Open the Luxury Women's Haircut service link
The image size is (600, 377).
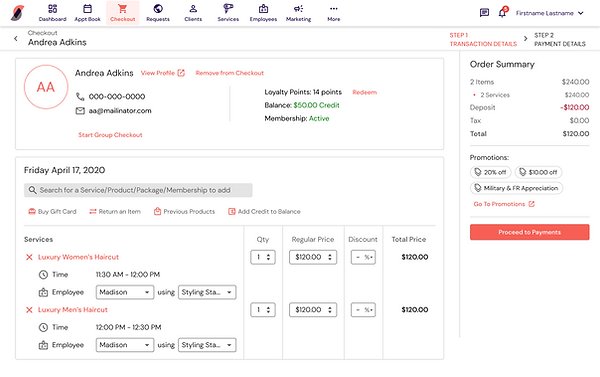pos(78,257)
